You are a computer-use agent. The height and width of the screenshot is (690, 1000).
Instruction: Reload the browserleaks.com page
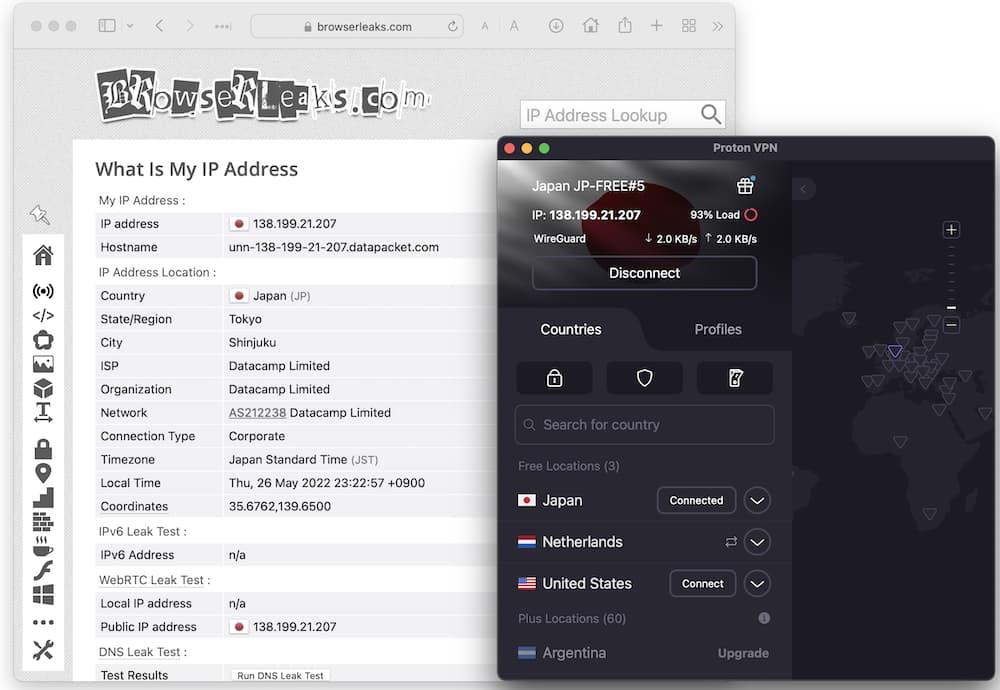click(x=452, y=26)
